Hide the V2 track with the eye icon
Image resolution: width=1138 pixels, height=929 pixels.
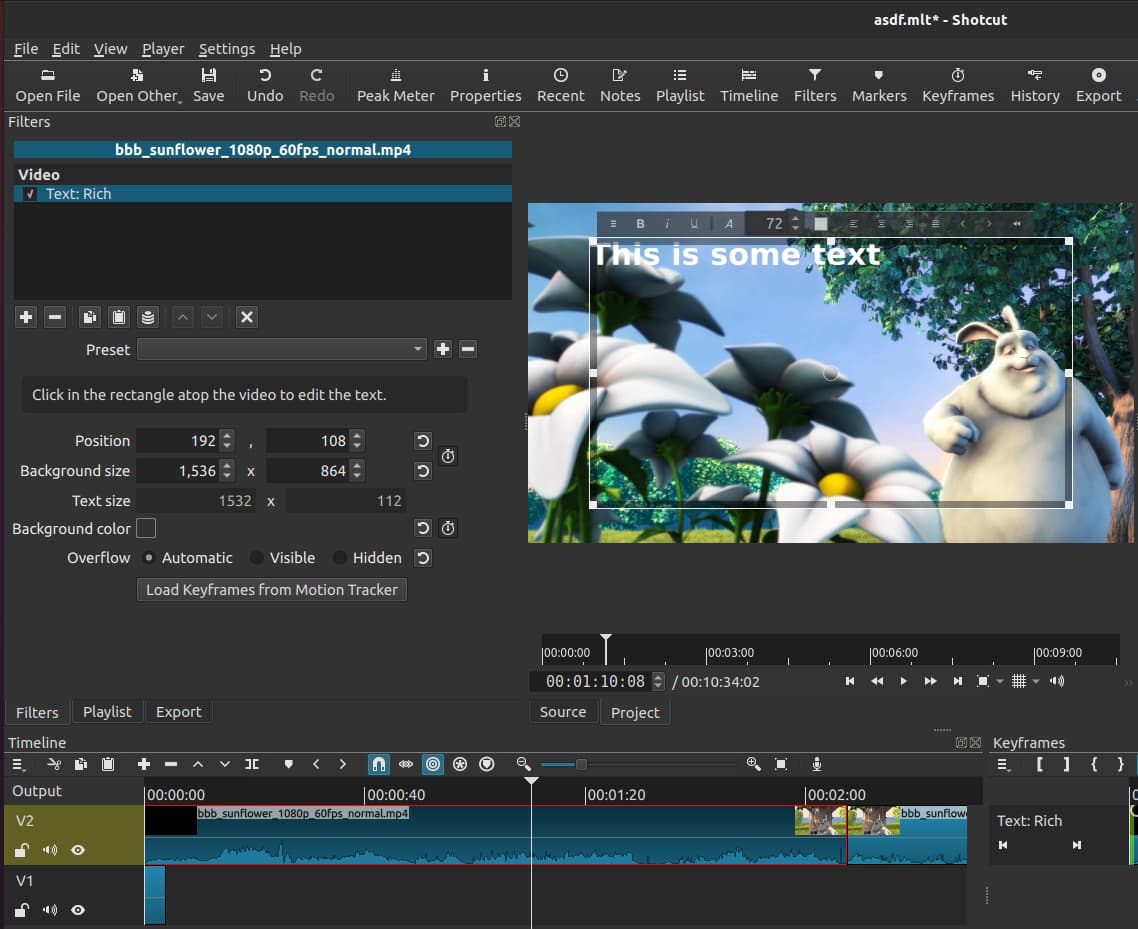pyautogui.click(x=78, y=850)
